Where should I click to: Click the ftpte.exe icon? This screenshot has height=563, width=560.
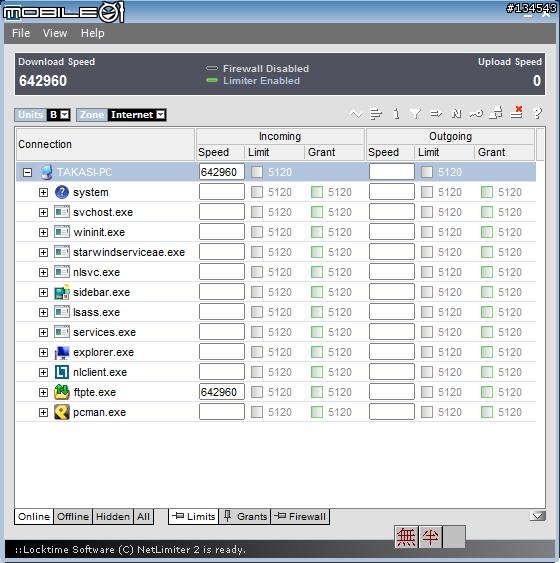click(62, 392)
